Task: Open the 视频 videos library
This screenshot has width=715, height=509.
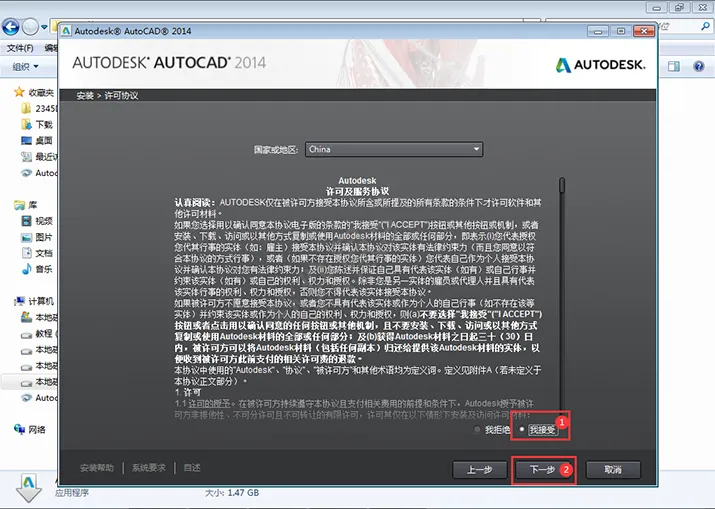Action: (39, 221)
